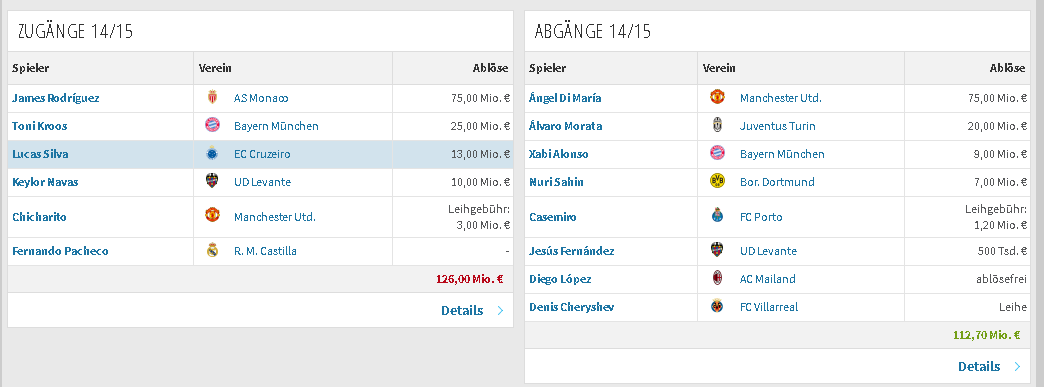Click Bayern München crest in Toni Kroos row
The width and height of the screenshot is (1044, 387).
pyautogui.click(x=212, y=126)
